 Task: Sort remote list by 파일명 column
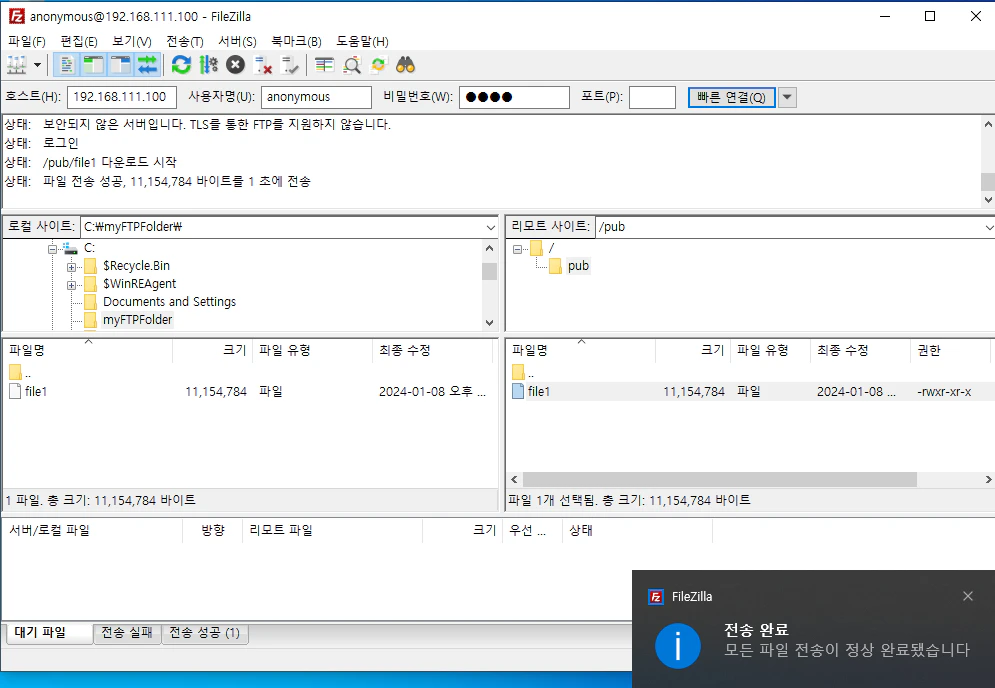click(x=581, y=350)
